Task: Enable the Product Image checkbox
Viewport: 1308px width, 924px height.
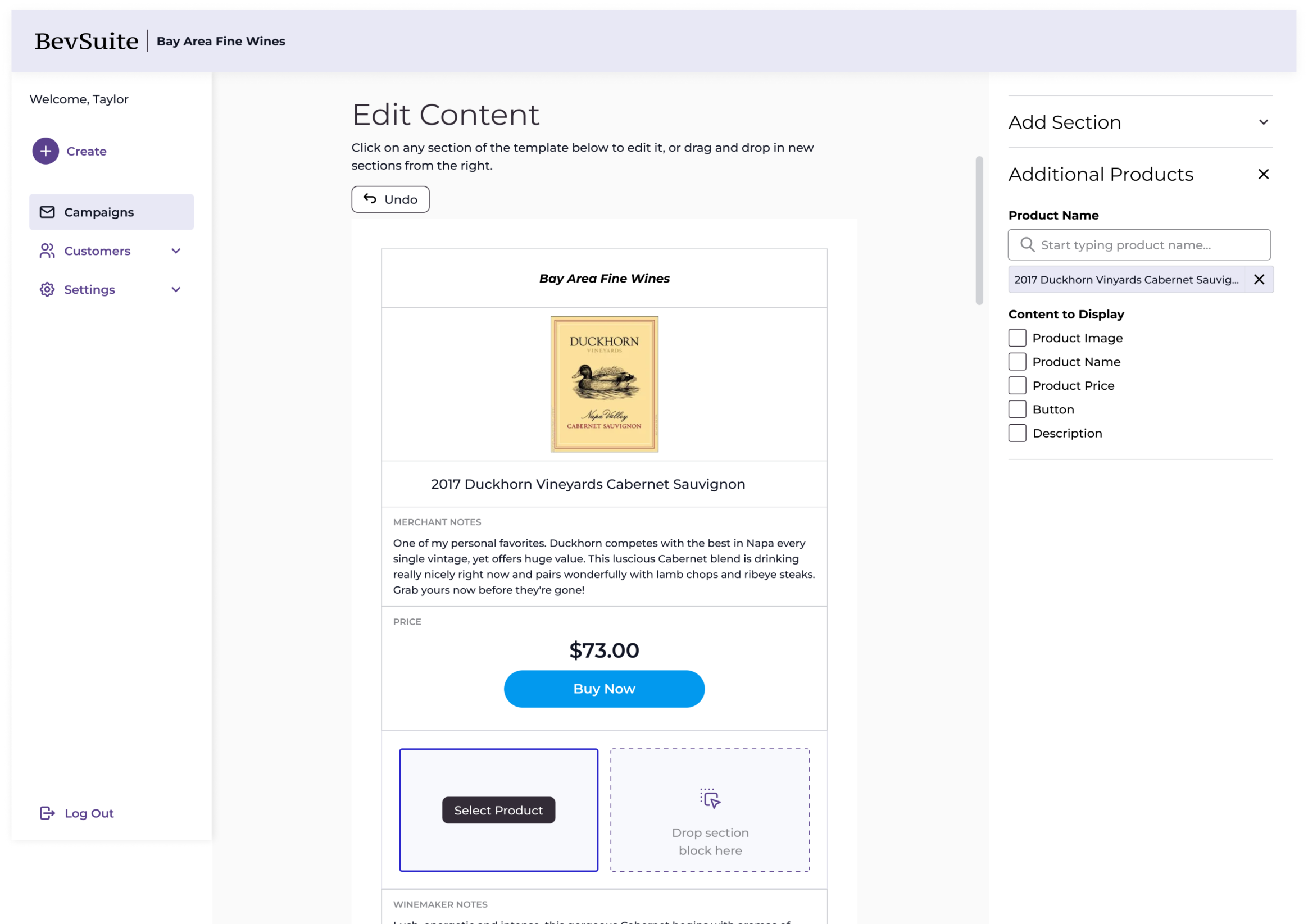Action: coord(1018,338)
